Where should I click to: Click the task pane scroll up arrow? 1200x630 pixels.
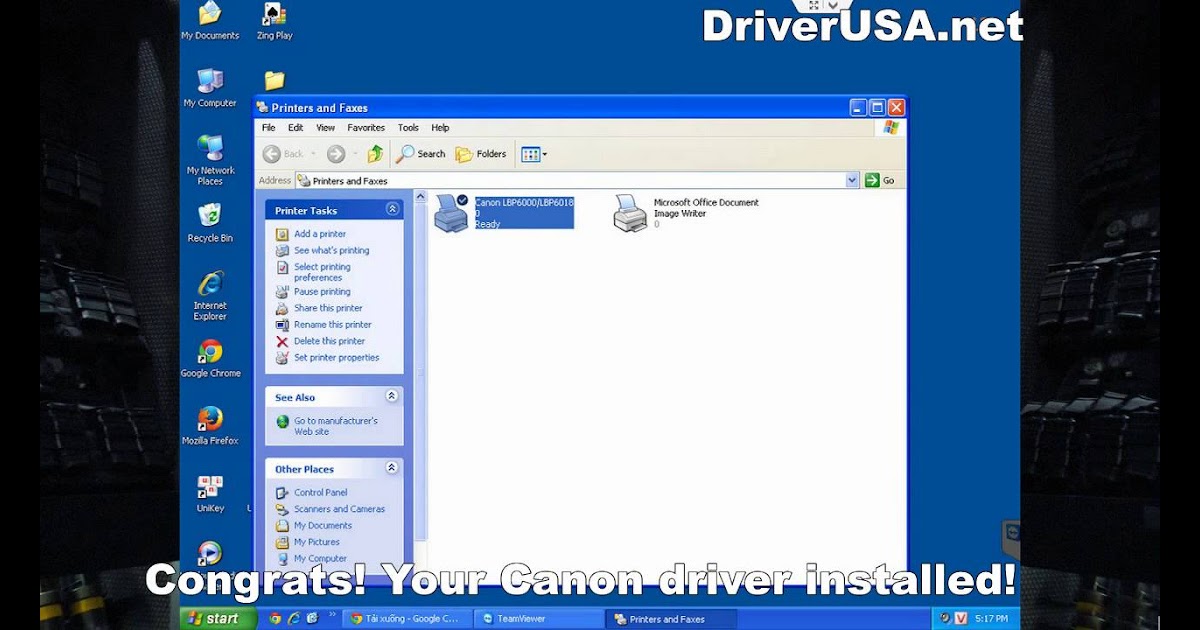click(421, 197)
